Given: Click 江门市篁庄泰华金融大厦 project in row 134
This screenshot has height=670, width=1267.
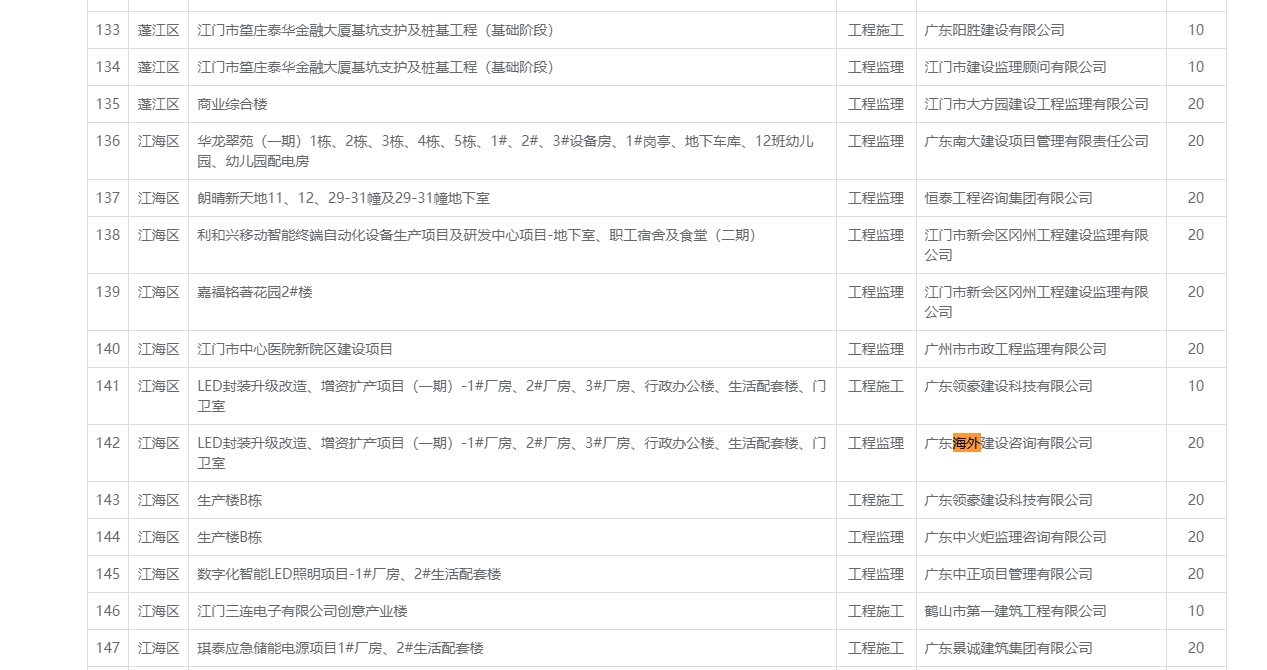Looking at the screenshot, I should pyautogui.click(x=376, y=67).
